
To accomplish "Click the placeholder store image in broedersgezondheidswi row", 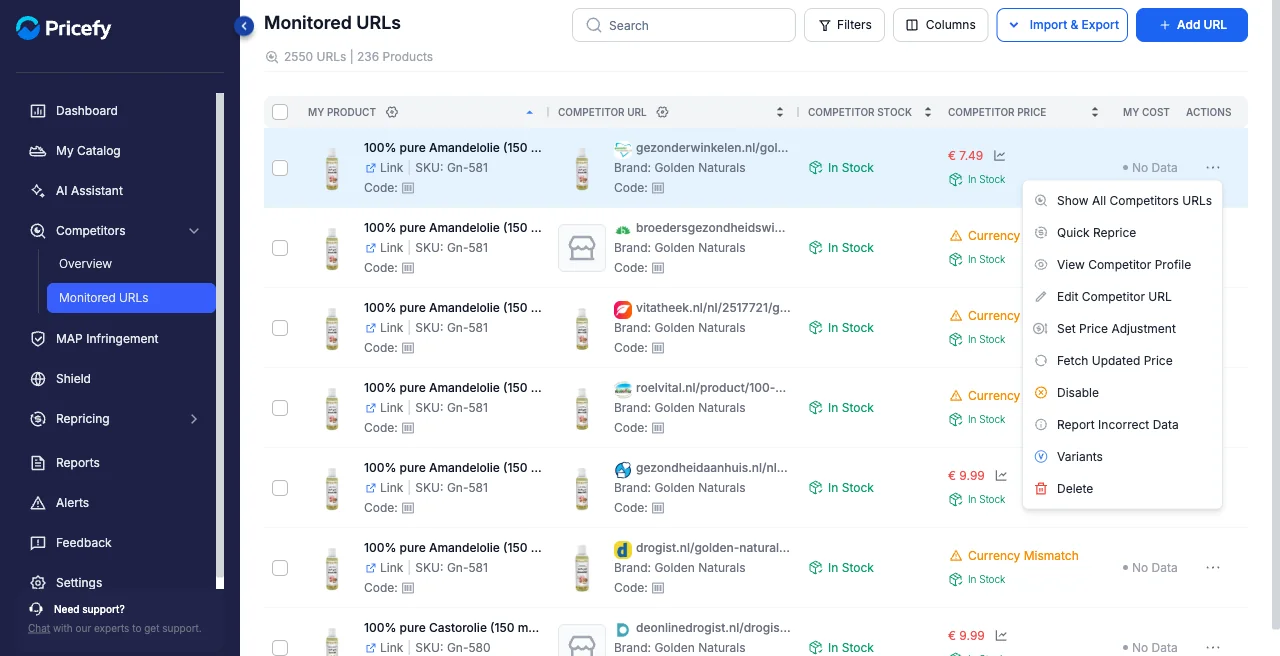I will [582, 248].
